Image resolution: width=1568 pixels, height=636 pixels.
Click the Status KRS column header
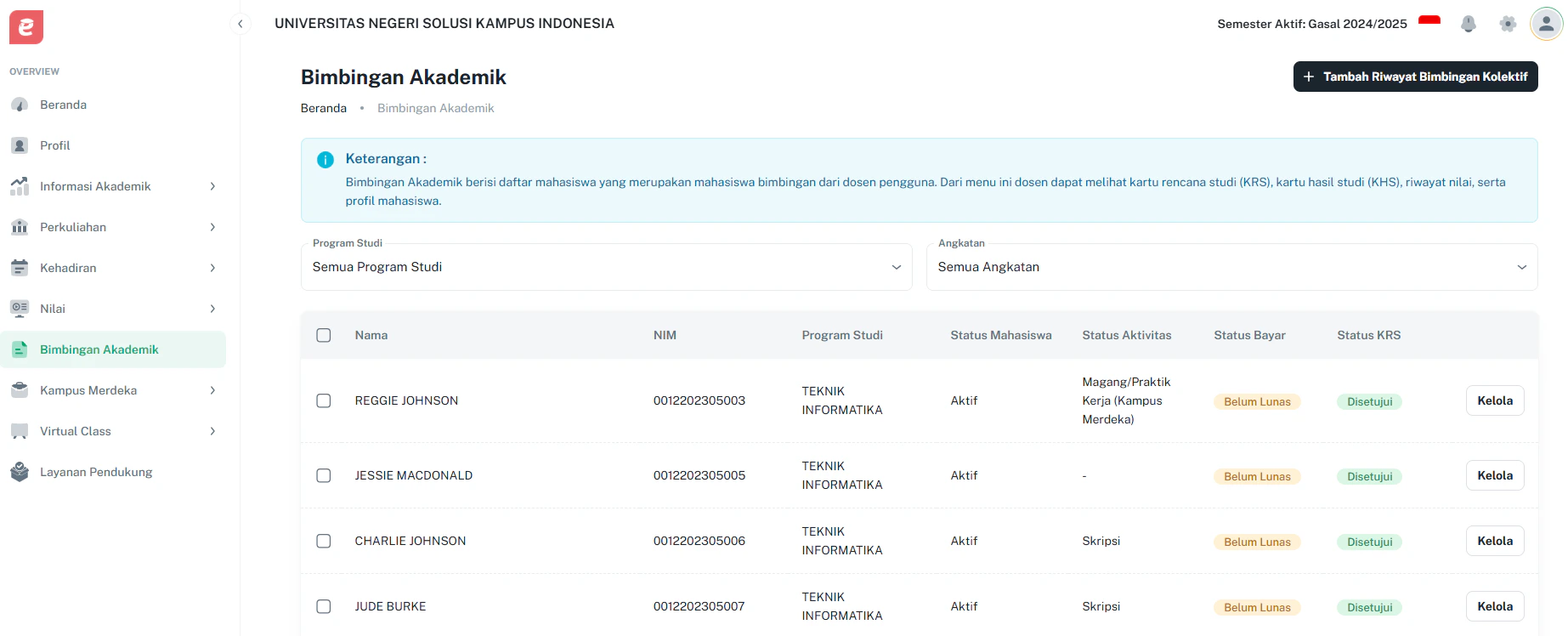coord(1368,335)
